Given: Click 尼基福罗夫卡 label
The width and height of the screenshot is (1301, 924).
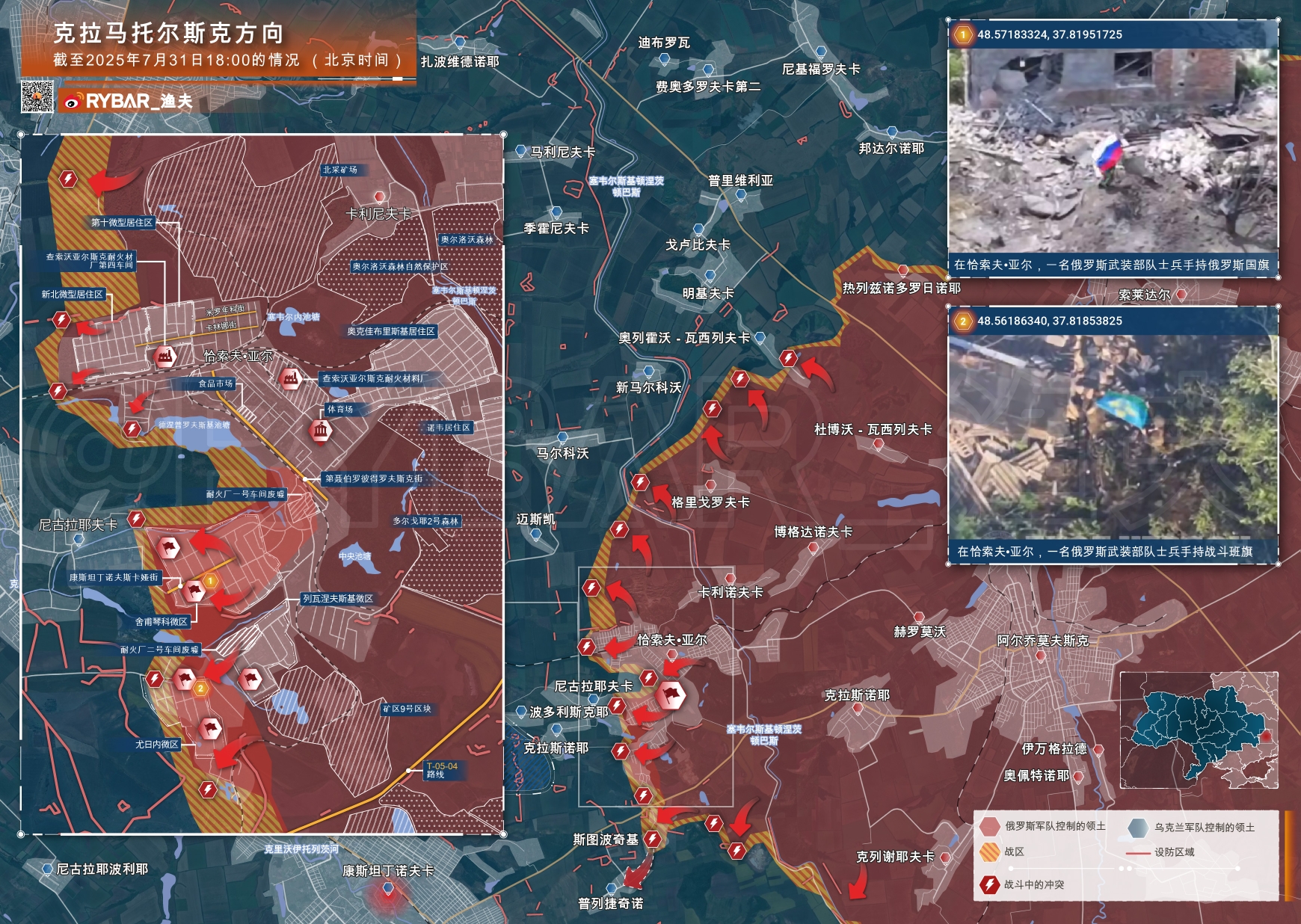Looking at the screenshot, I should [821, 69].
